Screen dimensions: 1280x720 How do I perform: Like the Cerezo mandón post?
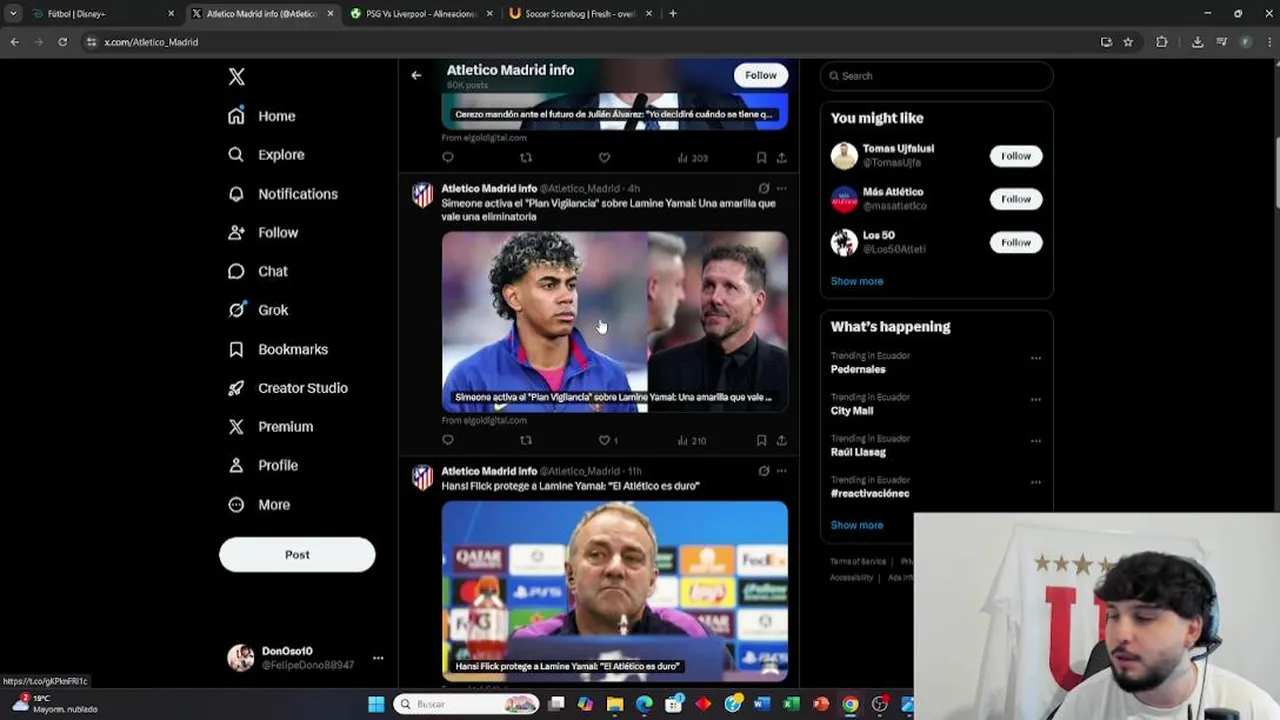point(604,158)
